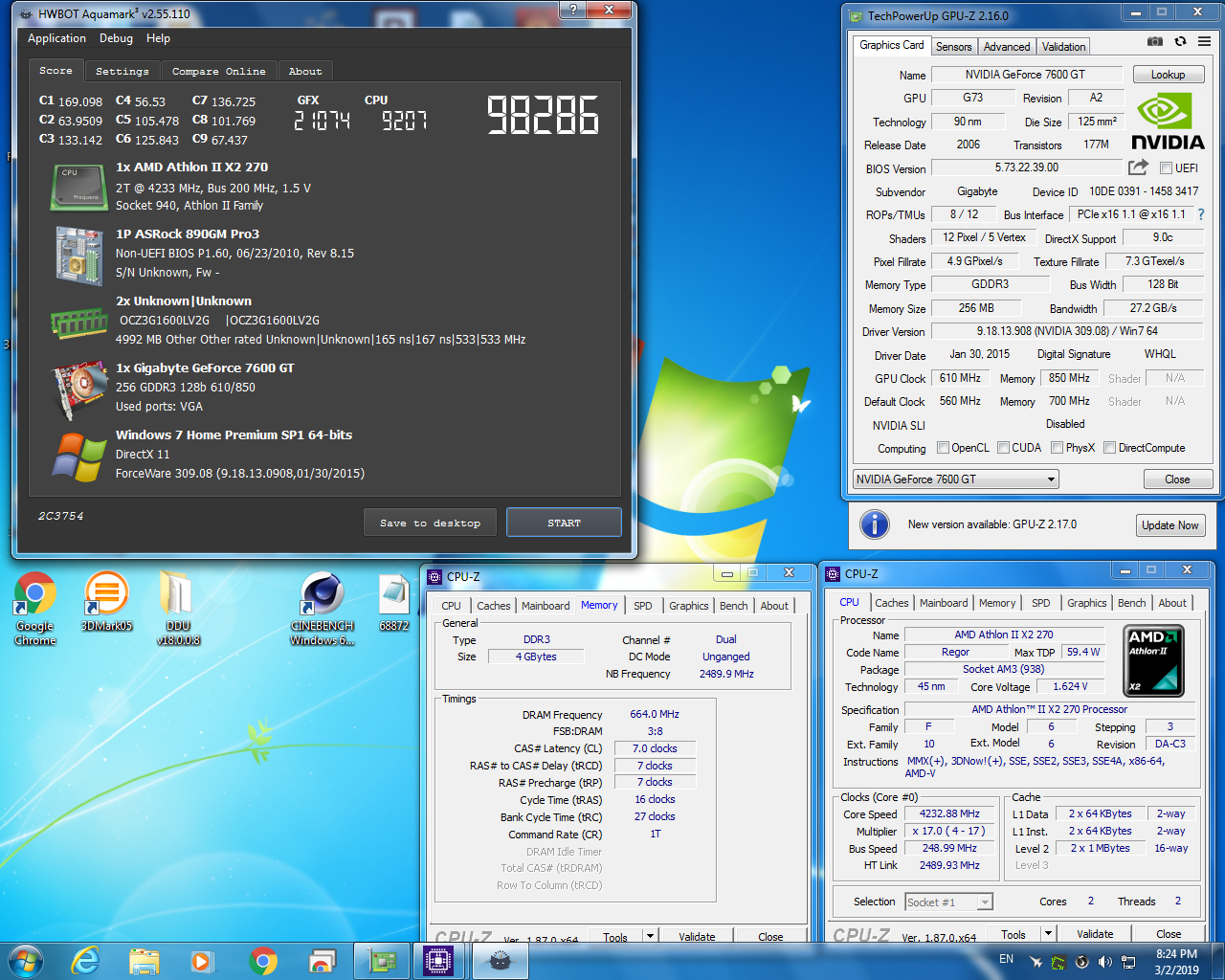The width and height of the screenshot is (1225, 980).
Task: Click the AMD Athlon II logo in CPU-Z
Action: pyautogui.click(x=1153, y=660)
